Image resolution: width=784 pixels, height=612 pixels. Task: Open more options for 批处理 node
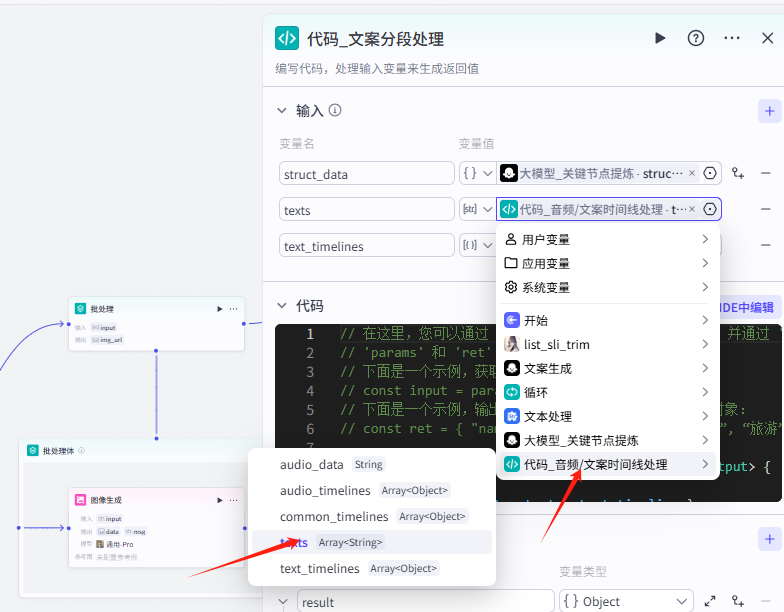coord(234,309)
